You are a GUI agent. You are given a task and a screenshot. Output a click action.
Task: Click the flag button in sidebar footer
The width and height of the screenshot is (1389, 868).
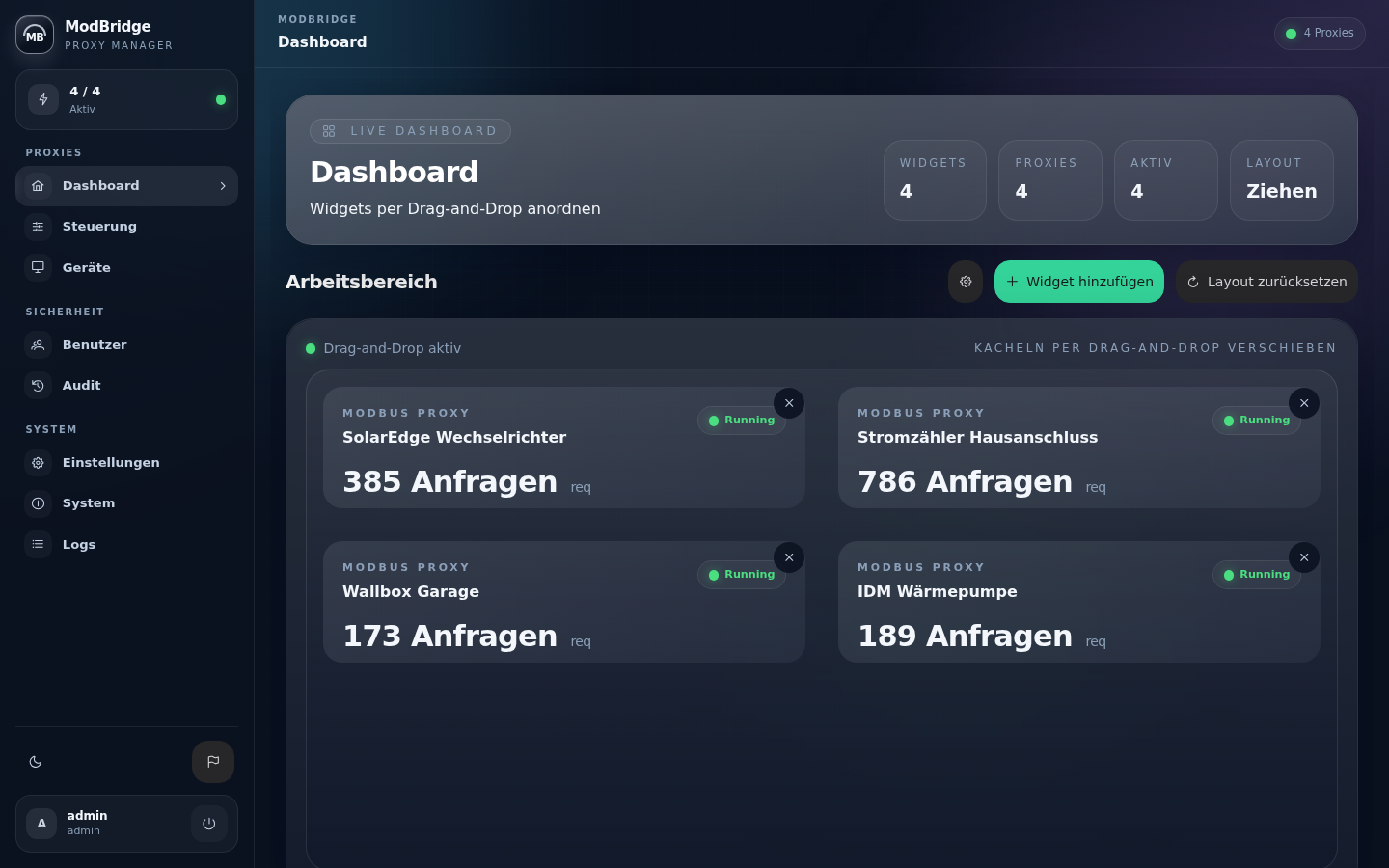213,762
